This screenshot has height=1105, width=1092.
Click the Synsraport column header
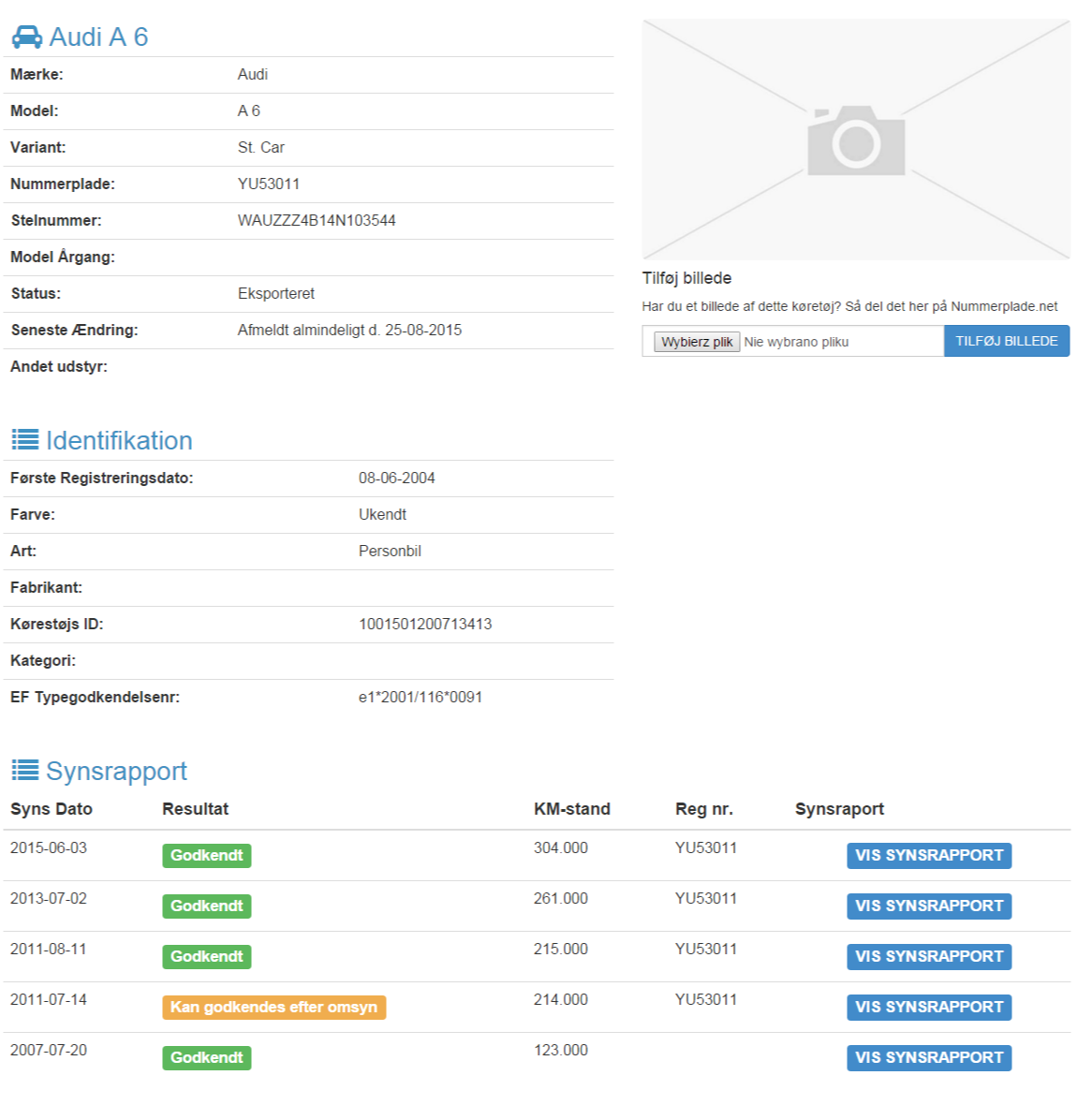point(840,809)
